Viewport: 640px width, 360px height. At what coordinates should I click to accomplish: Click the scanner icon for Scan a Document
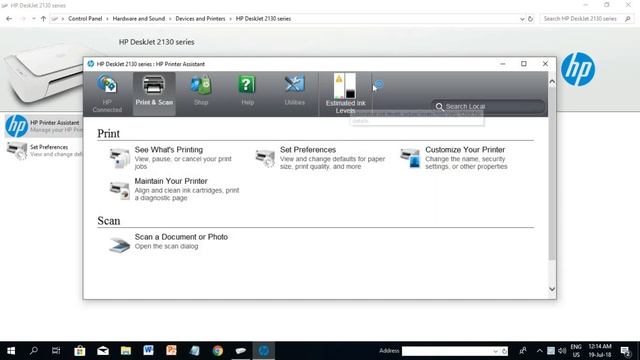(120, 245)
